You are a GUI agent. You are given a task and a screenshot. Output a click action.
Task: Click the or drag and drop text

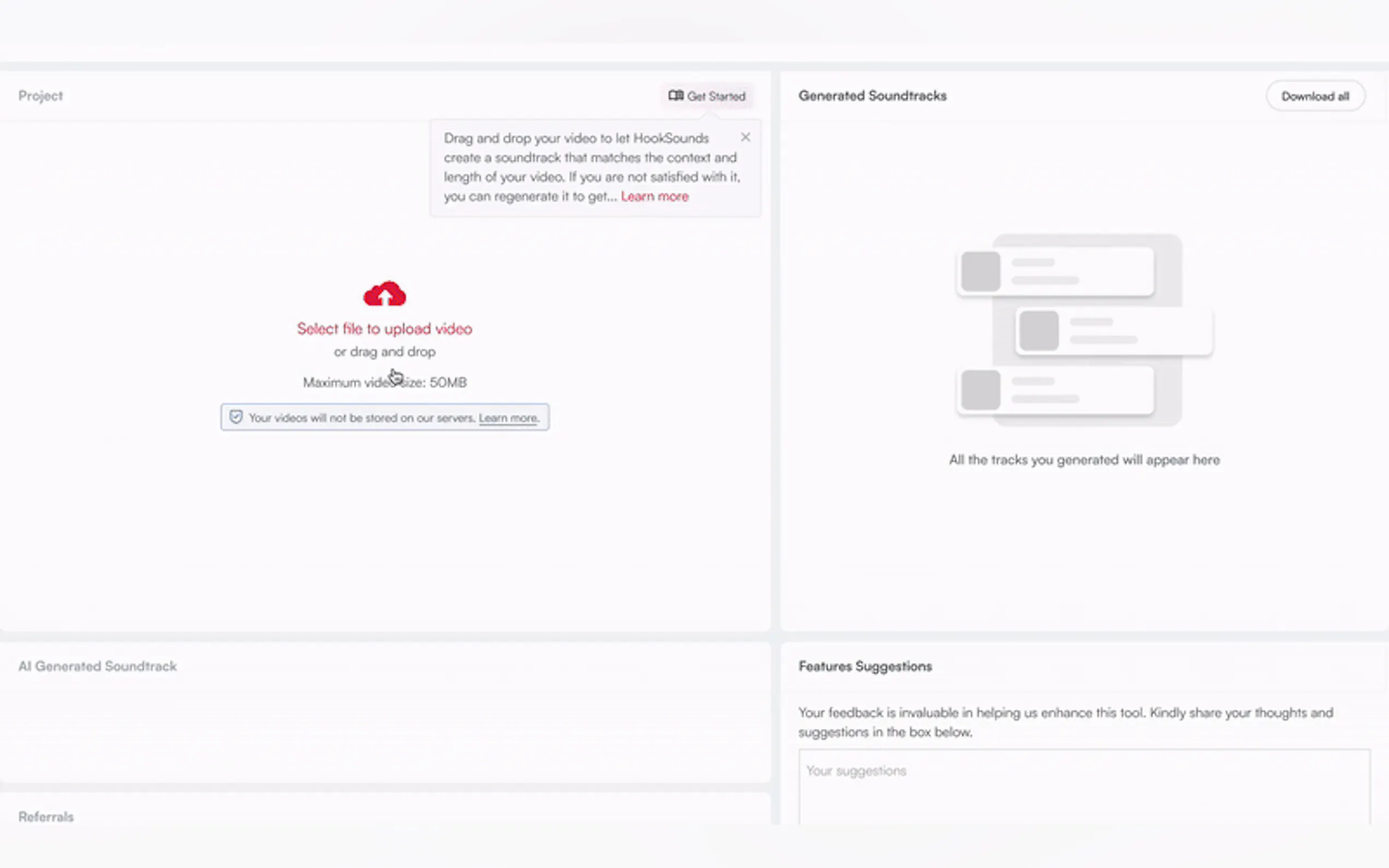click(x=384, y=351)
